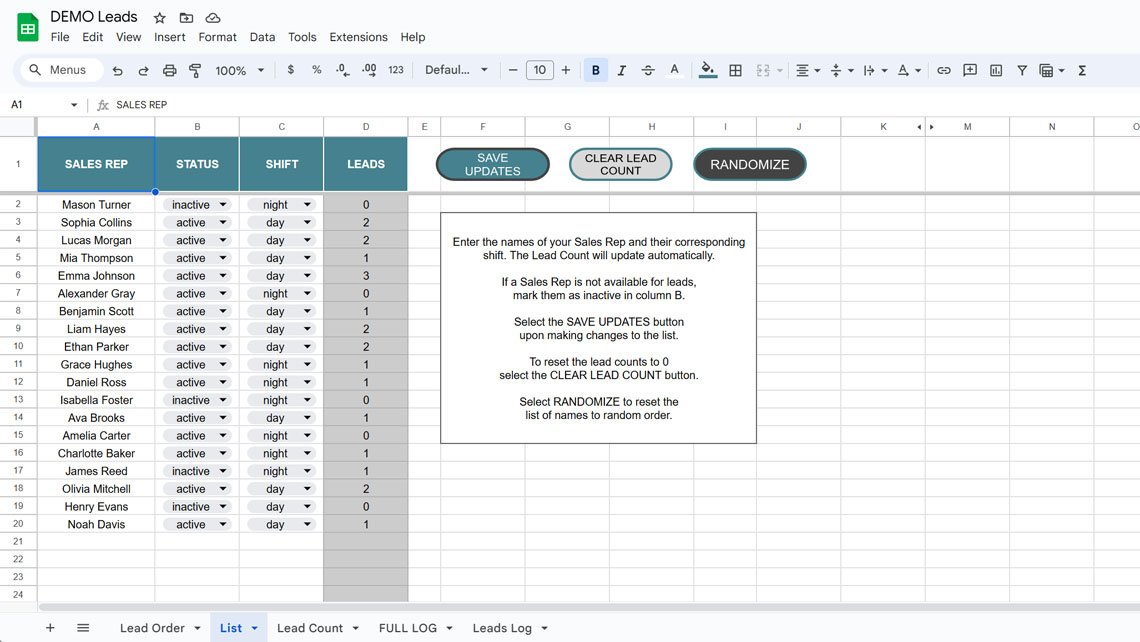1140x642 pixels.
Task: Toggle bold formatting
Action: 595,71
